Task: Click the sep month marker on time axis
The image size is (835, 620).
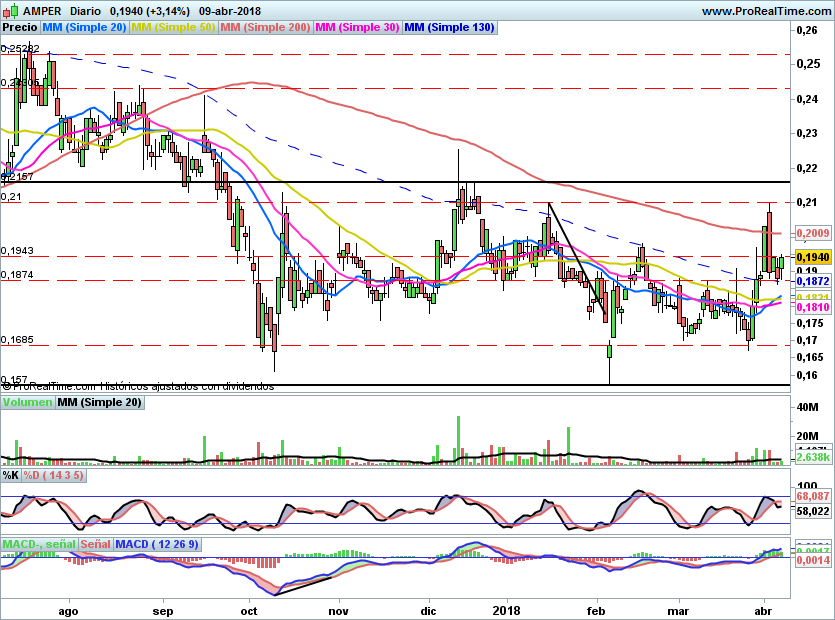Action: coord(163,611)
